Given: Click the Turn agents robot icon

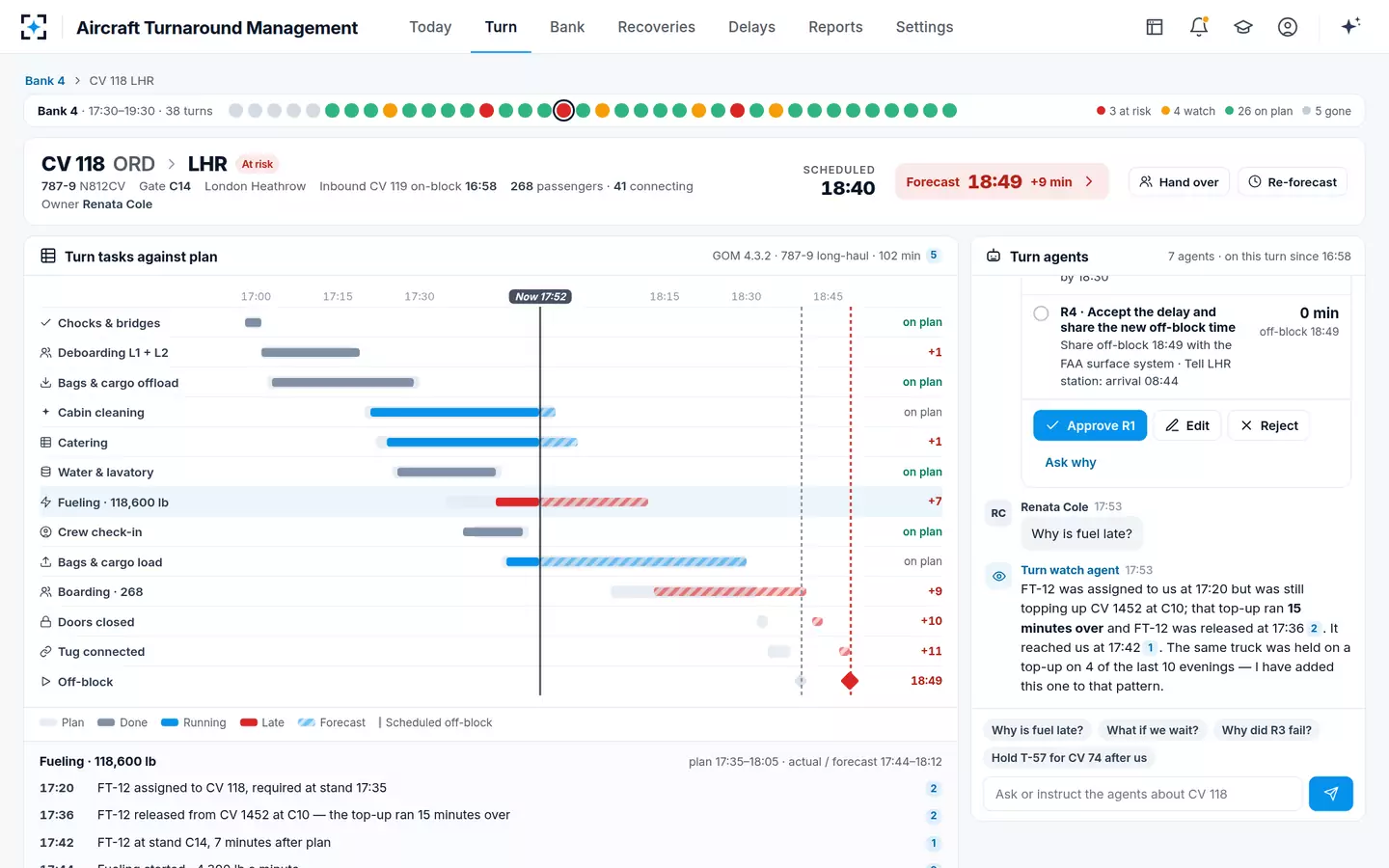Looking at the screenshot, I should [x=994, y=256].
